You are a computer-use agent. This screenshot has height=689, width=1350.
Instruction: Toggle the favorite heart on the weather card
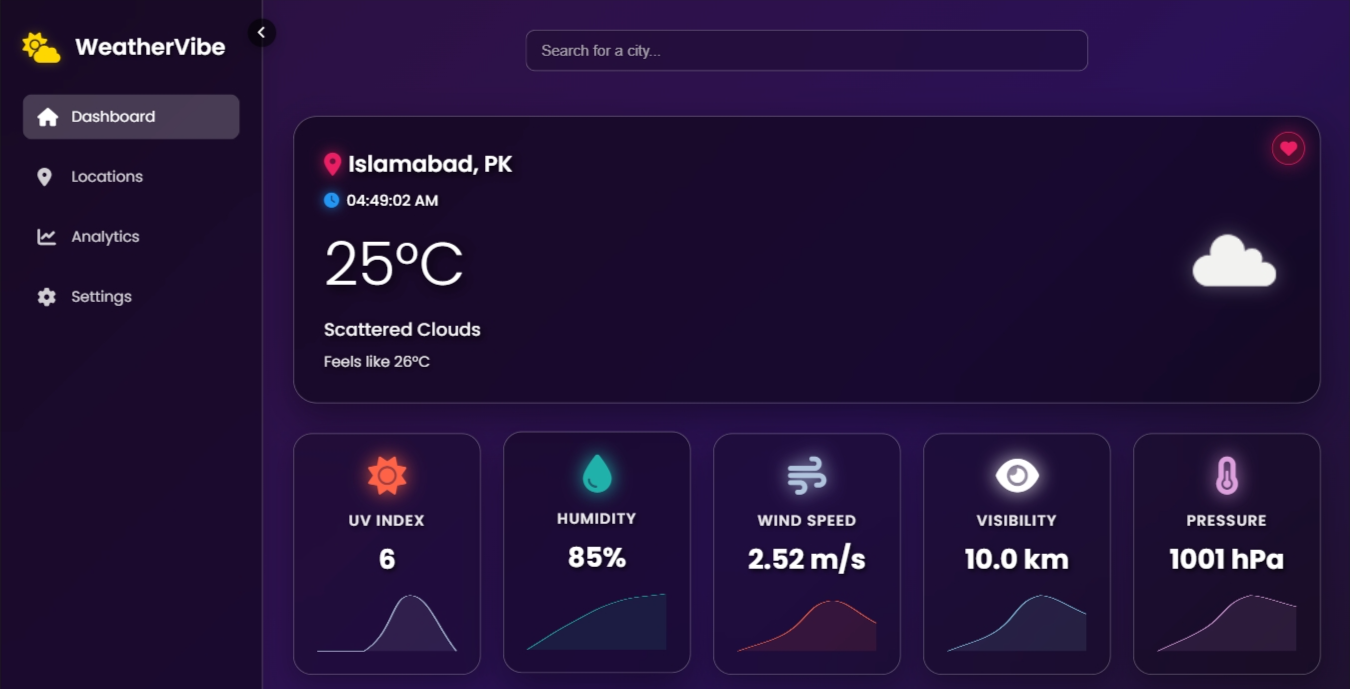(x=1288, y=149)
